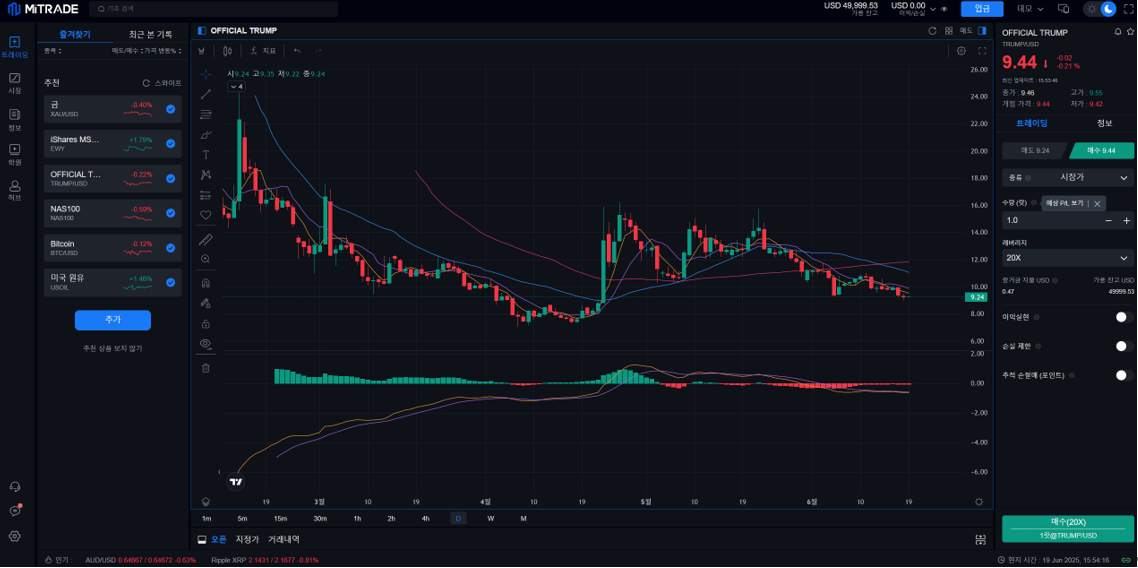Close the 예상 P/L 보기 tooltip
This screenshot has width=1138, height=568.
click(x=1097, y=204)
